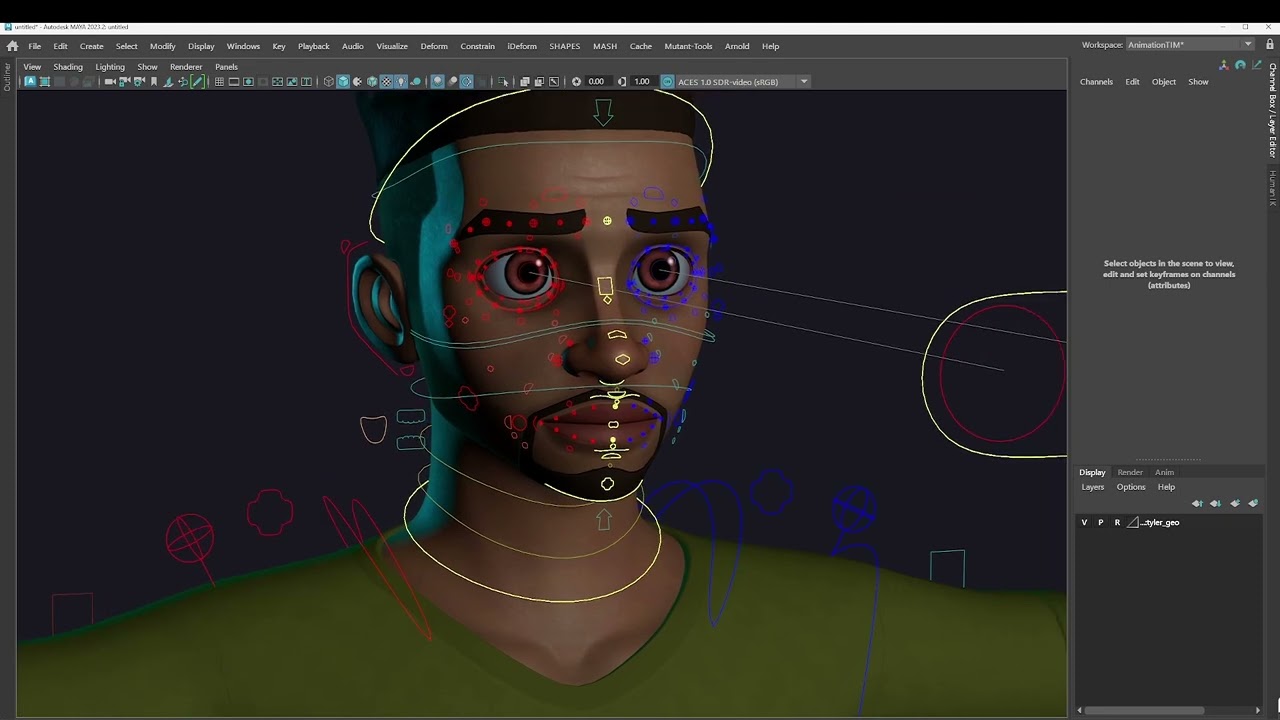Click the teal speed-dial icon above Channels menu
The image size is (1280, 720).
[1240, 65]
